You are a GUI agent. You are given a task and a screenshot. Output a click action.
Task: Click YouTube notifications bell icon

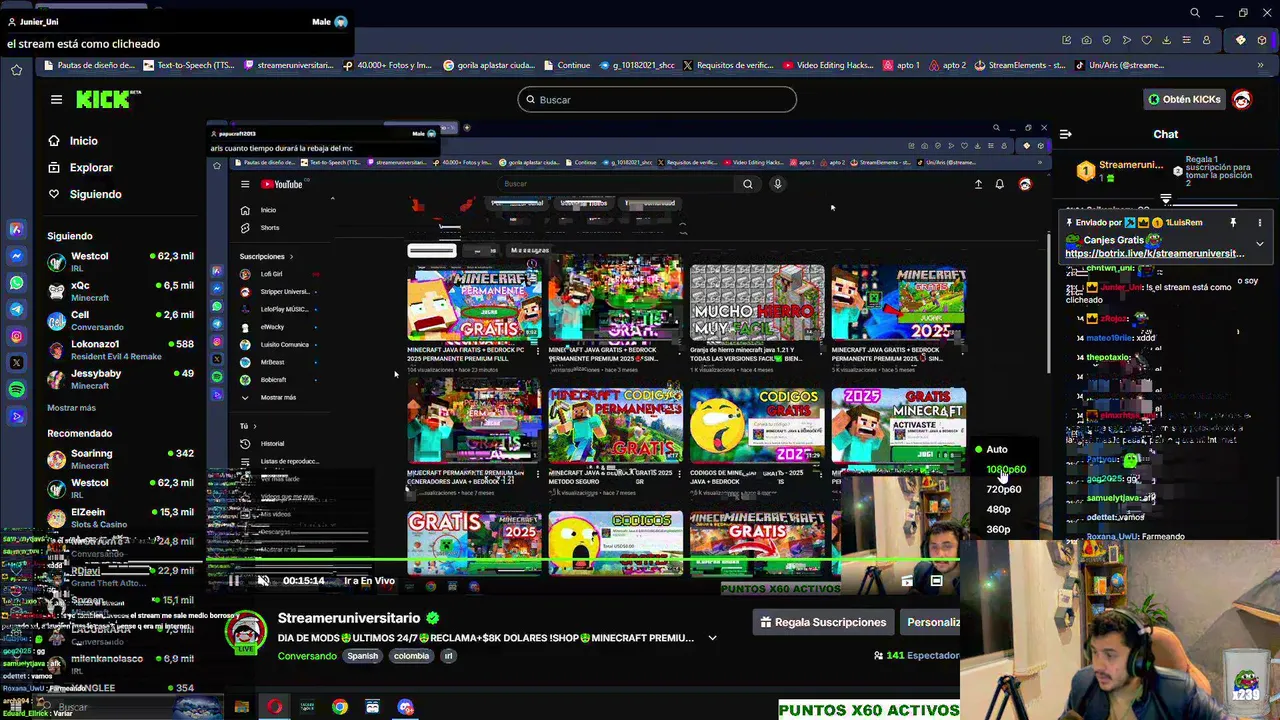tap(999, 184)
